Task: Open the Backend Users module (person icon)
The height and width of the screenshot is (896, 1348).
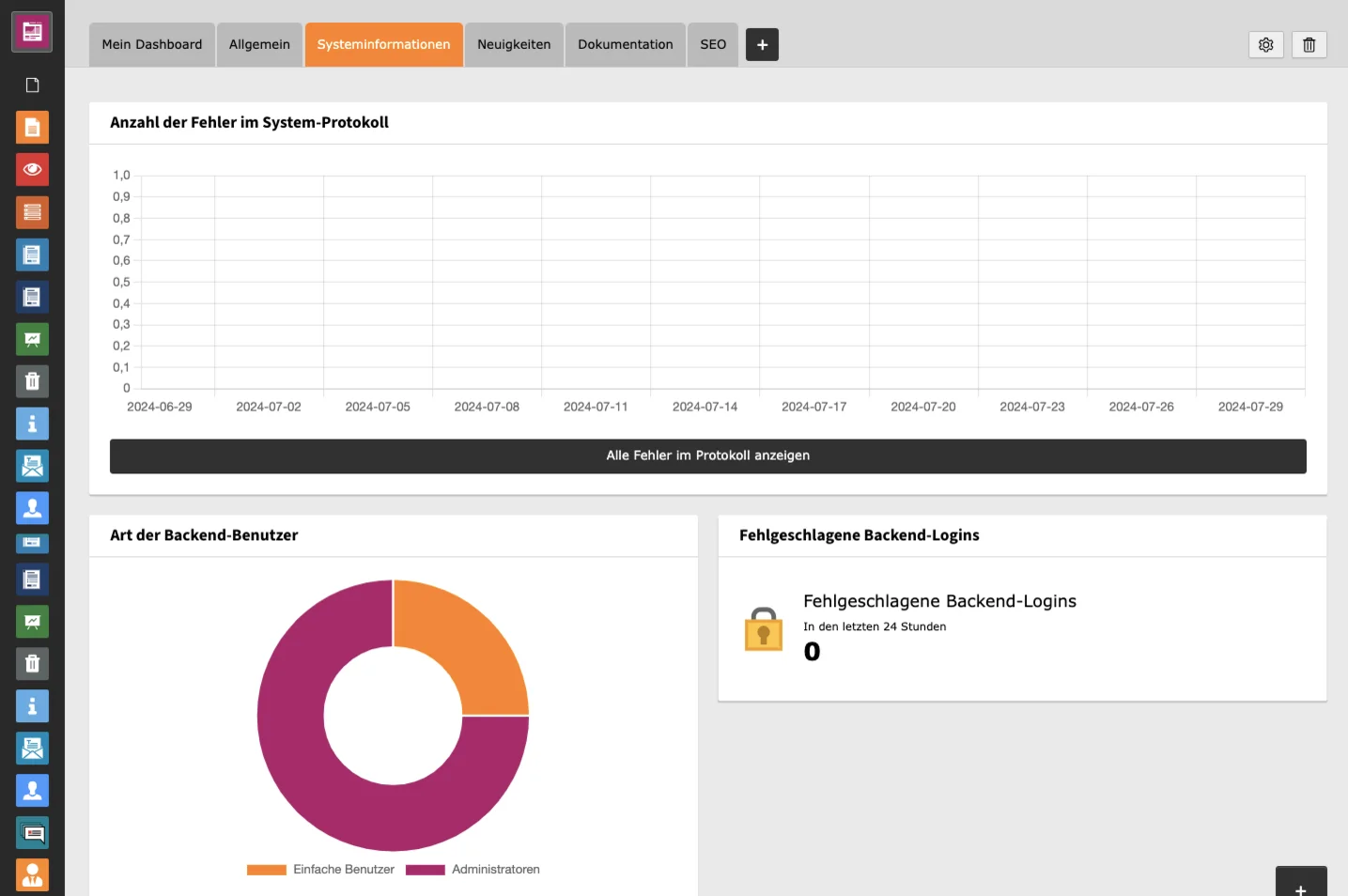Action: [x=32, y=508]
